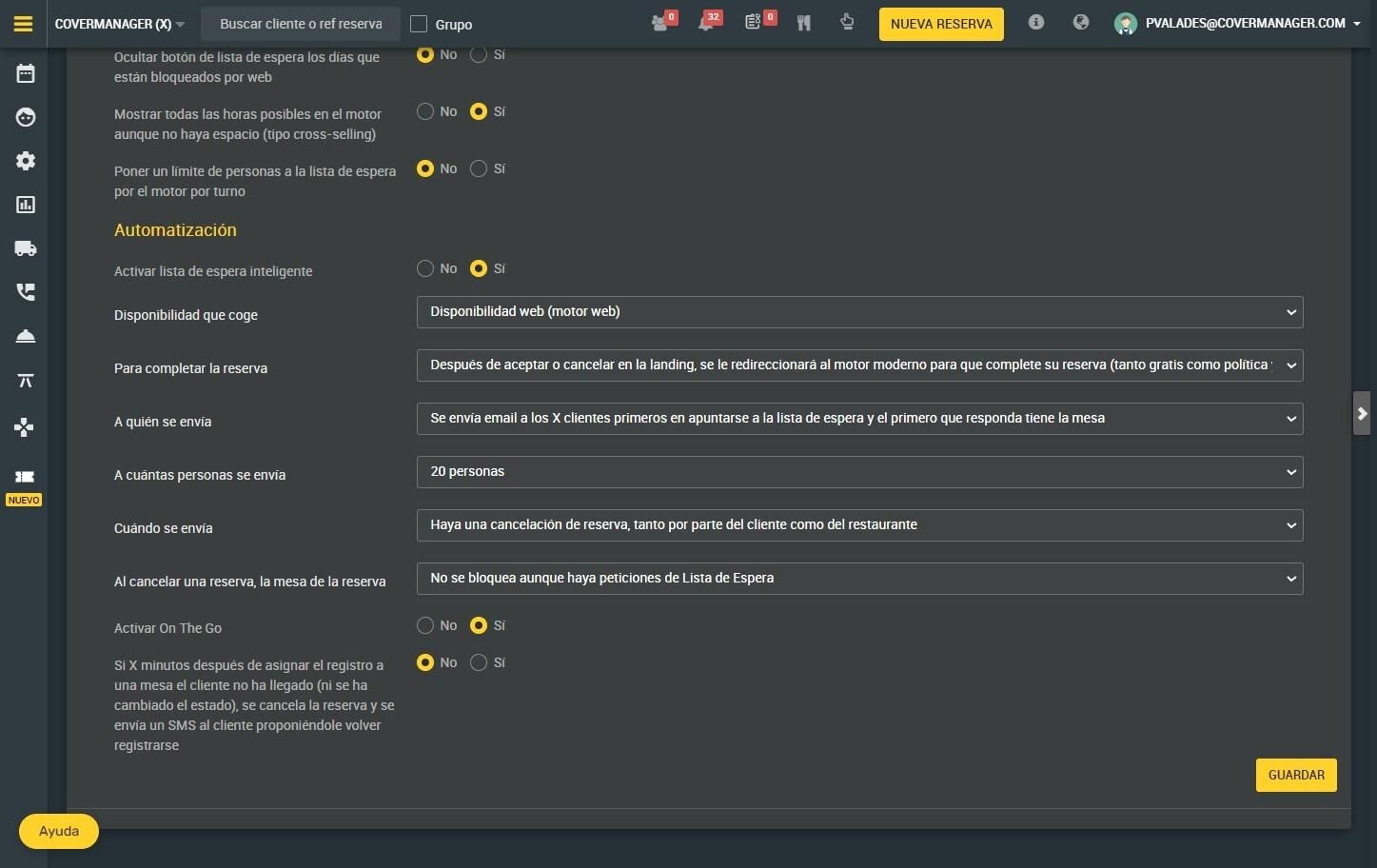
Task: Open the Disponibilidad que coge dropdown
Action: [x=859, y=312]
